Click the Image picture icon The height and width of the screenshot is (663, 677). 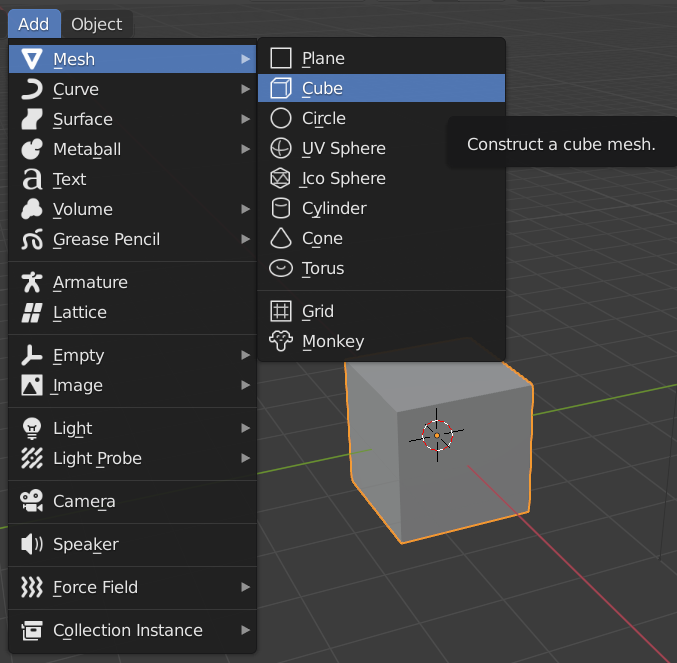[32, 385]
